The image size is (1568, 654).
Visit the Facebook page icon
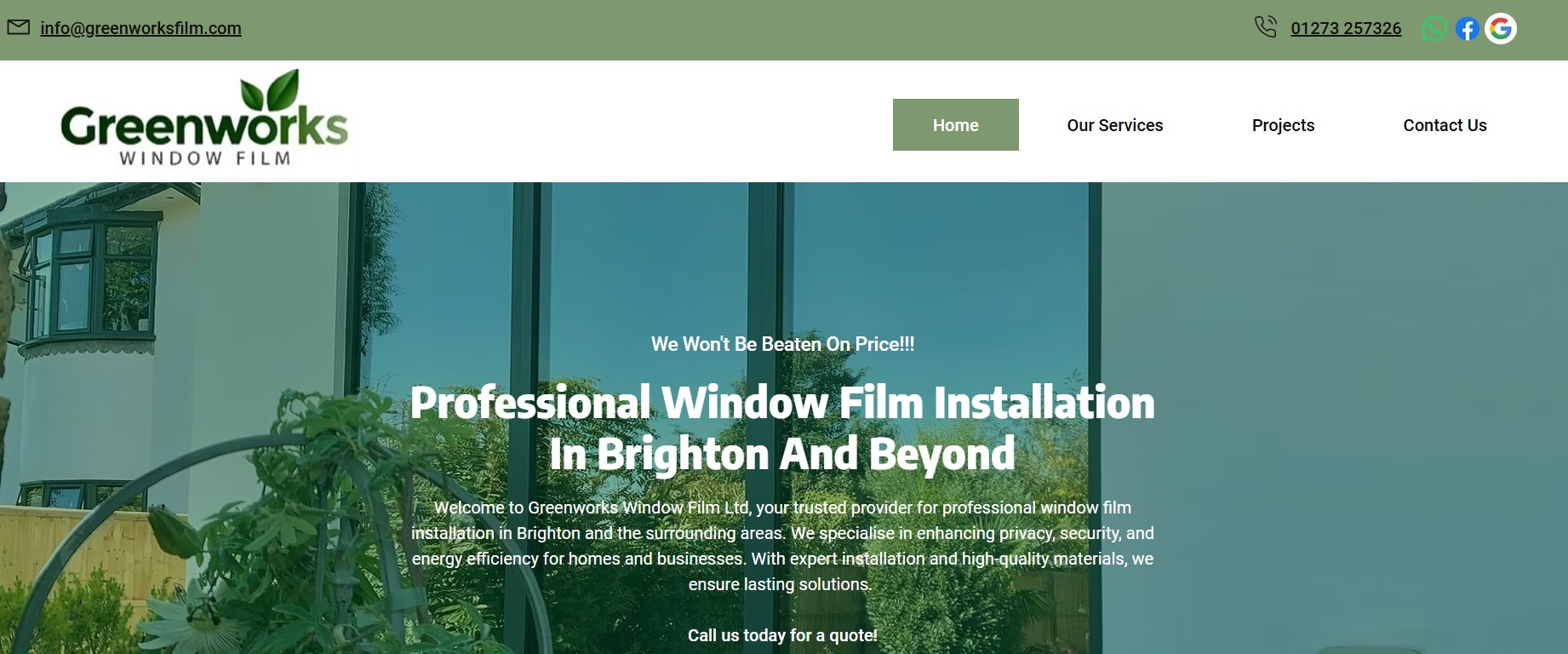(1466, 29)
